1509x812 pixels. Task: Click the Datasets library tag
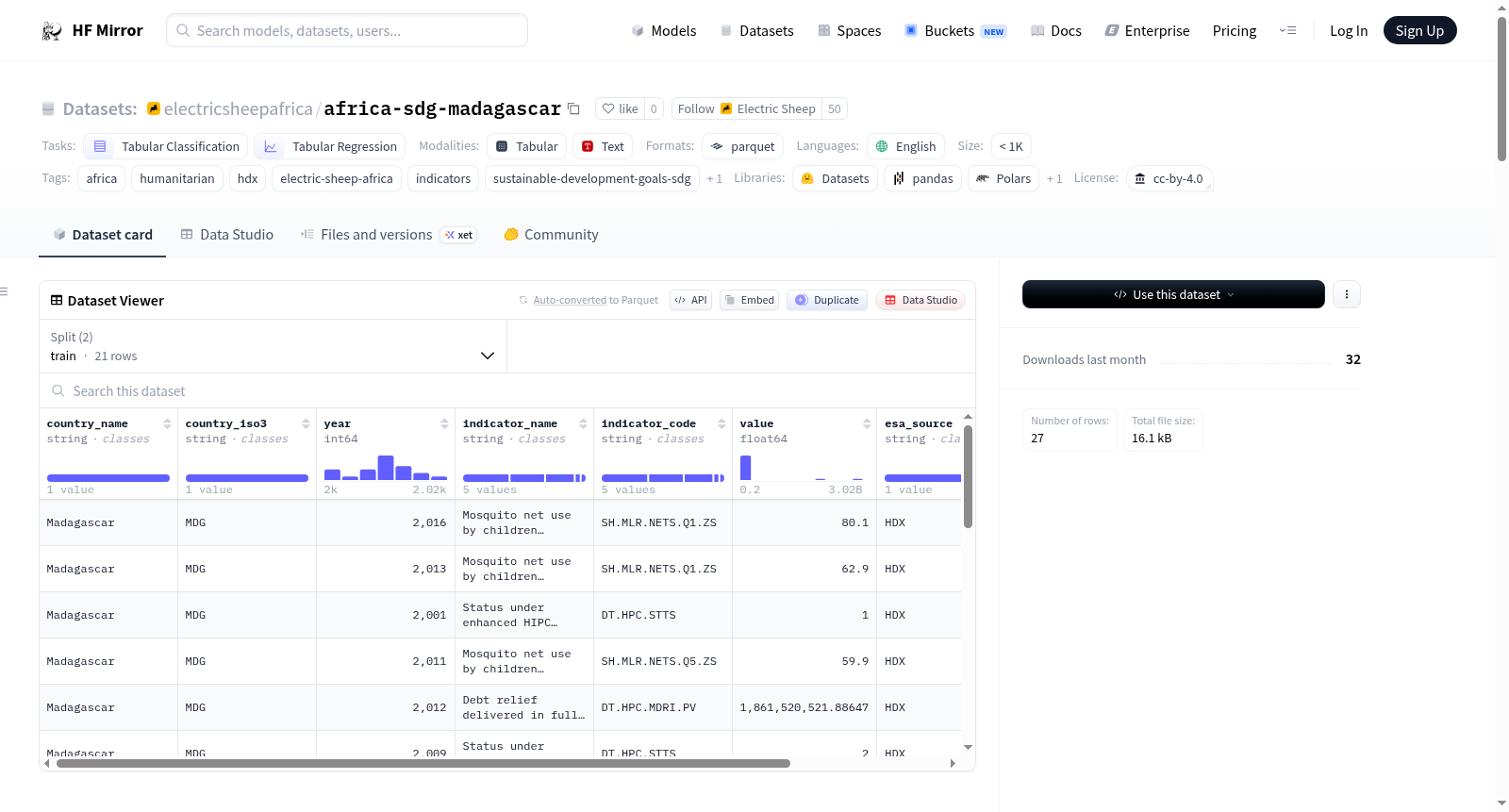[x=835, y=178]
